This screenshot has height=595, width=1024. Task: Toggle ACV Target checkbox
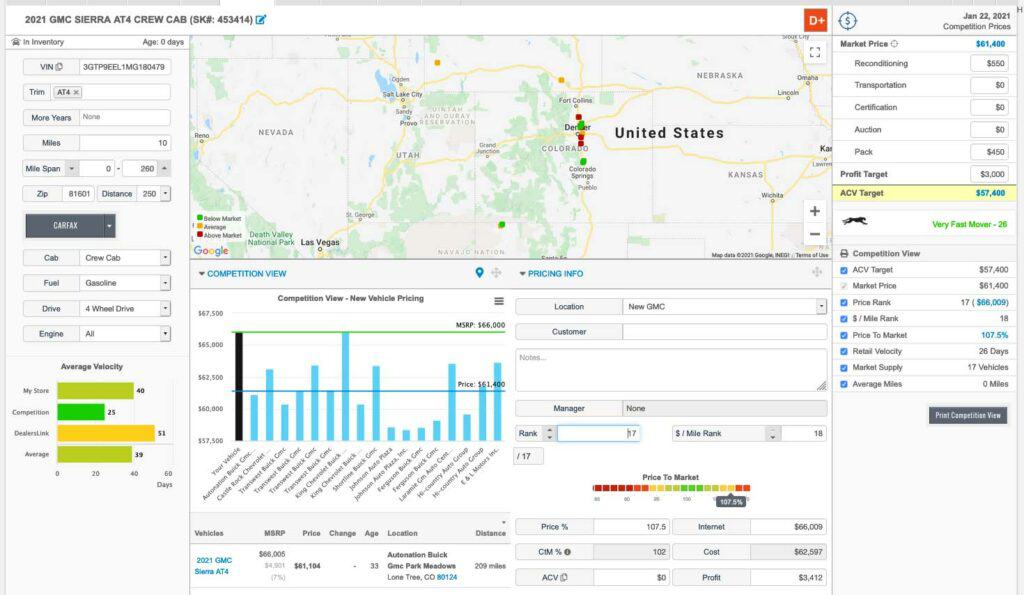pyautogui.click(x=844, y=270)
